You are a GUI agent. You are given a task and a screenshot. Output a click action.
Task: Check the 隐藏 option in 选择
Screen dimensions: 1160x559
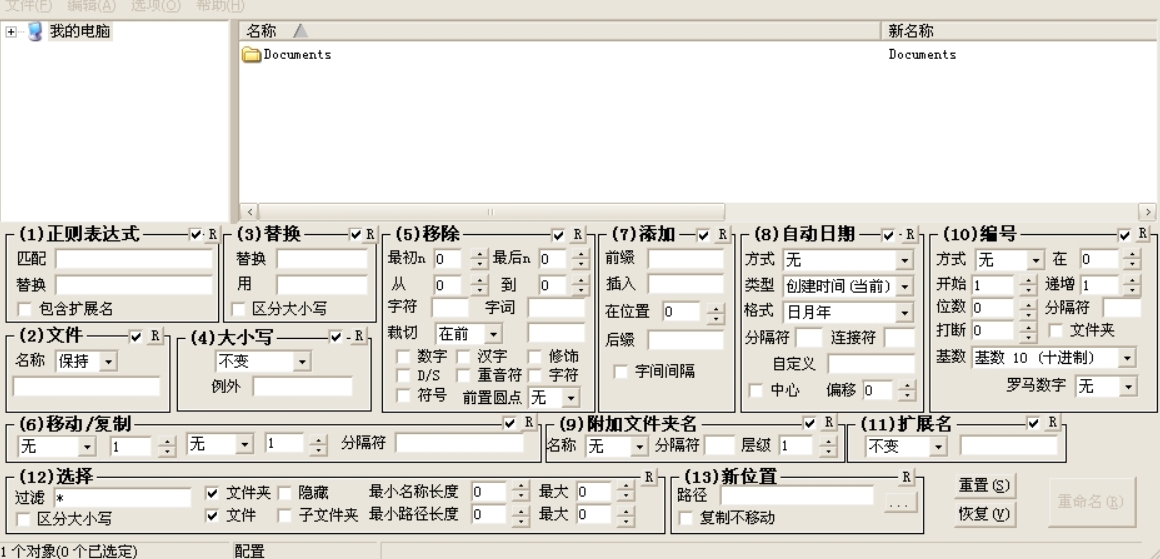(x=285, y=493)
